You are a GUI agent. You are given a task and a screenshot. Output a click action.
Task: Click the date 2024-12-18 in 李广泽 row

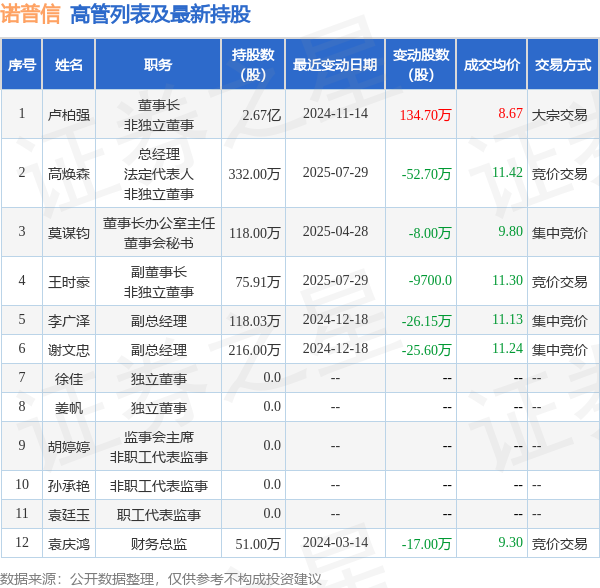click(336, 319)
